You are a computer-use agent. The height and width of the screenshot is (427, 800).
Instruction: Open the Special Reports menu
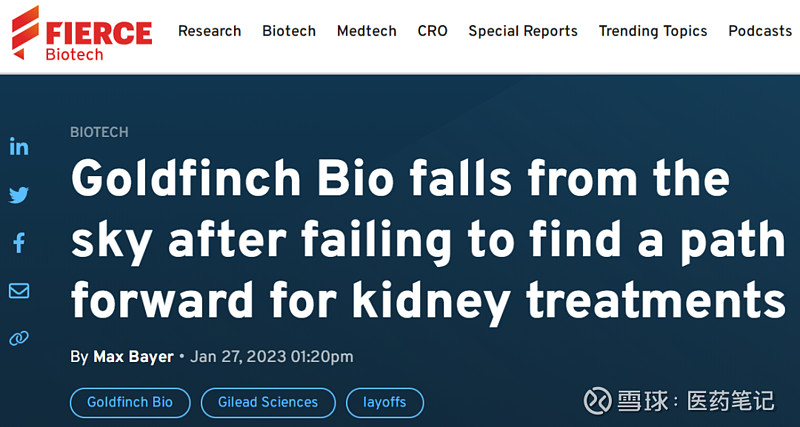523,31
